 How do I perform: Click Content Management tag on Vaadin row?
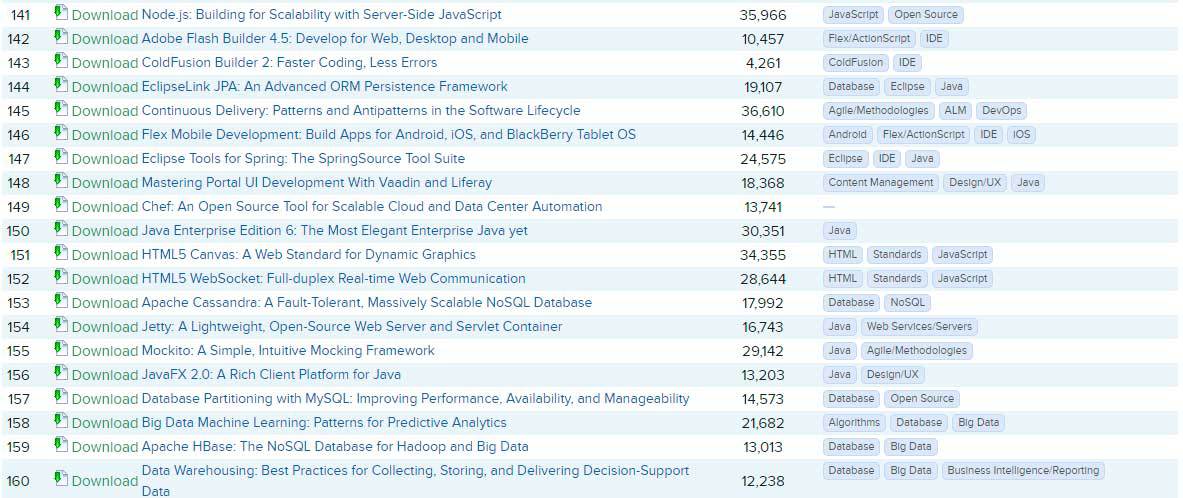pos(881,183)
